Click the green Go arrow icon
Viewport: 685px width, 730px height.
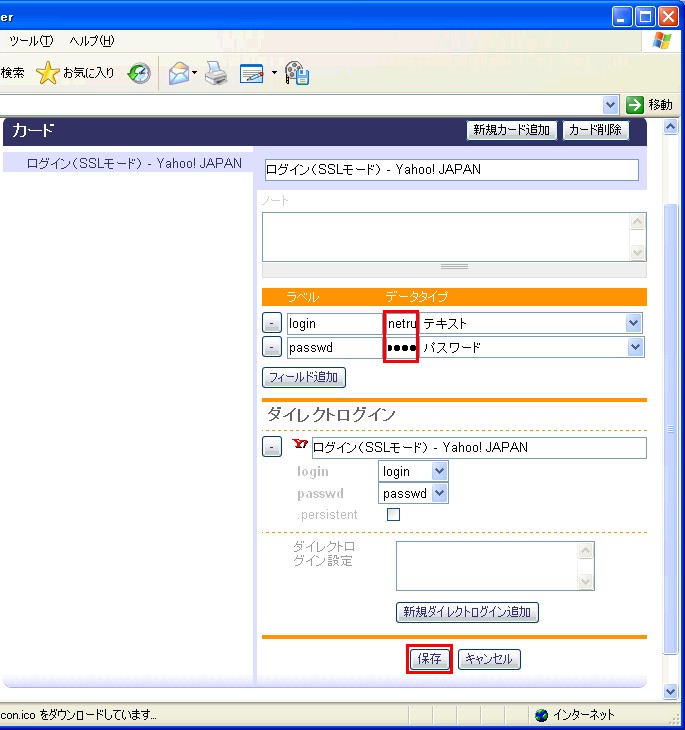(634, 105)
